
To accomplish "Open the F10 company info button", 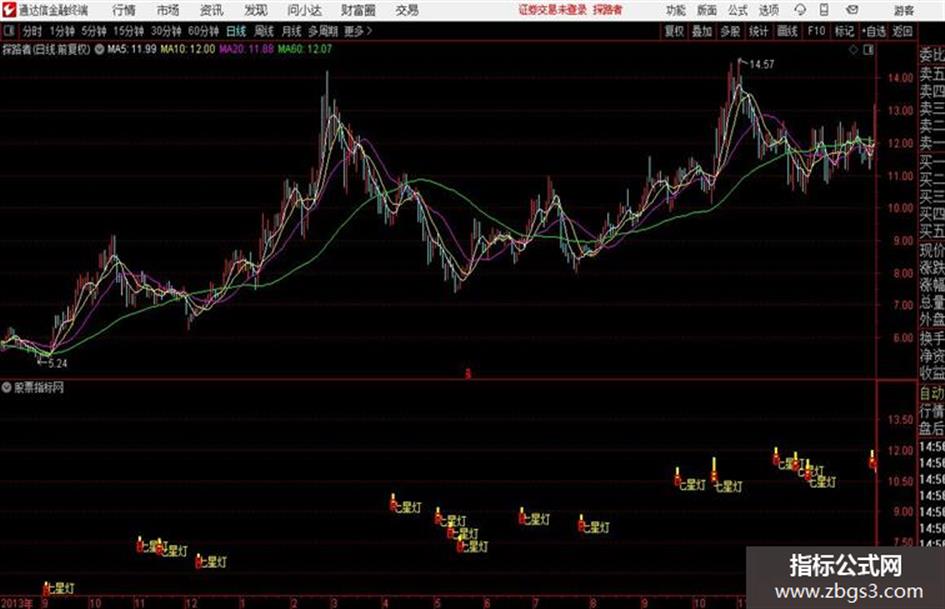I will click(x=817, y=31).
